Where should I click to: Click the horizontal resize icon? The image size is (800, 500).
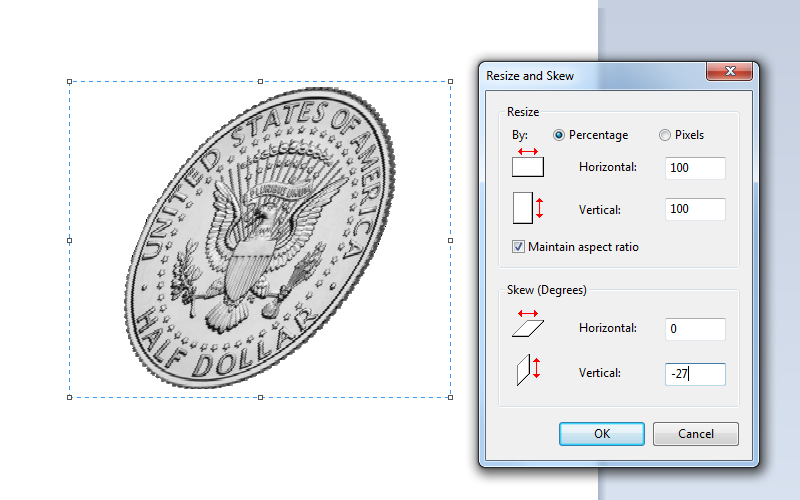[x=528, y=165]
